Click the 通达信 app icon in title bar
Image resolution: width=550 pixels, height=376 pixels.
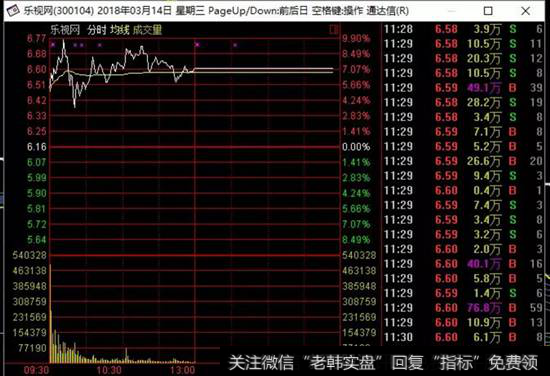(13, 11)
